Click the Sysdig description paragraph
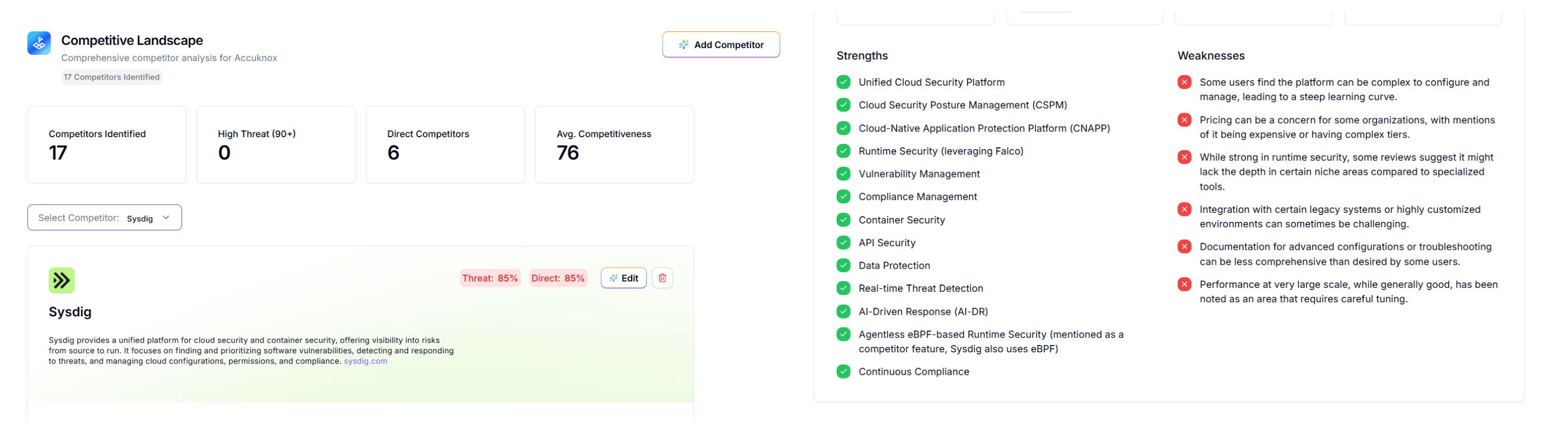The image size is (1568, 434). coord(251,351)
